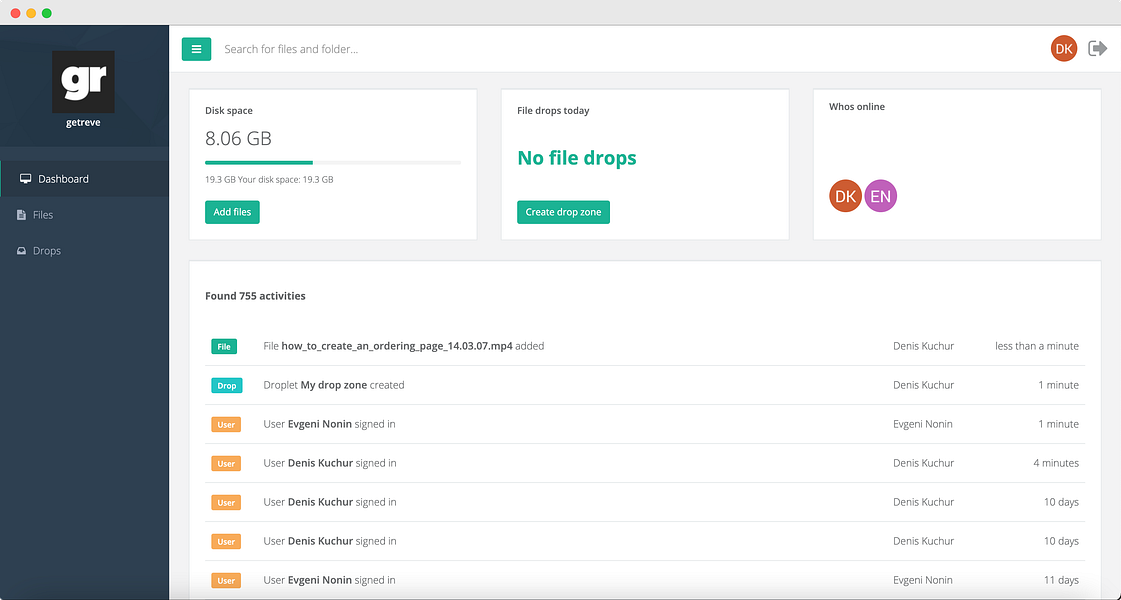Click the sign out arrow icon
The image size is (1121, 600).
click(1097, 49)
